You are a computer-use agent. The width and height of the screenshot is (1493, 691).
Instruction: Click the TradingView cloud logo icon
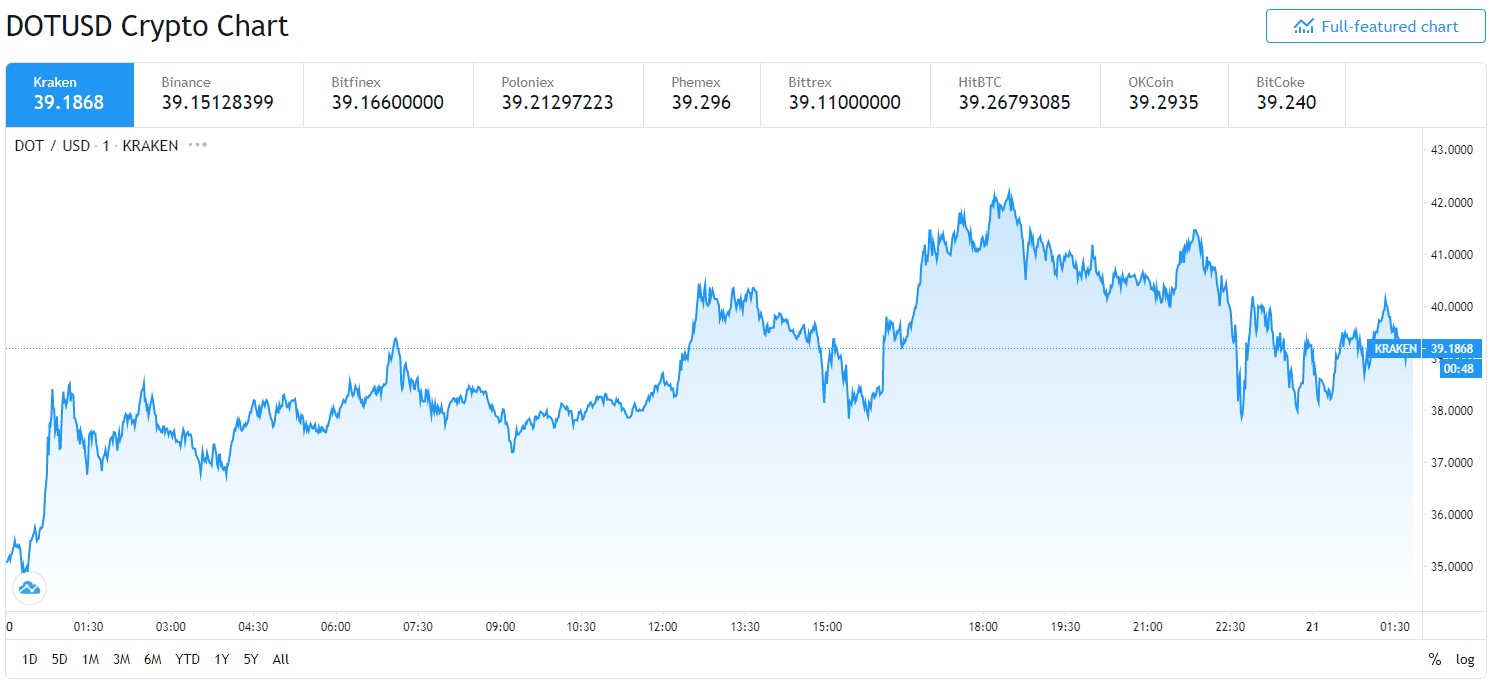pos(29,587)
